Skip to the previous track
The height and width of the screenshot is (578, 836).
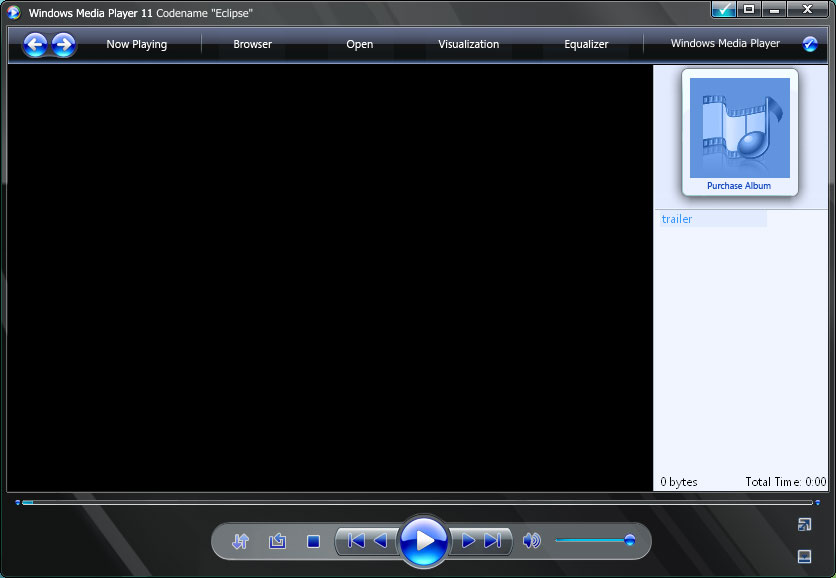click(x=355, y=541)
